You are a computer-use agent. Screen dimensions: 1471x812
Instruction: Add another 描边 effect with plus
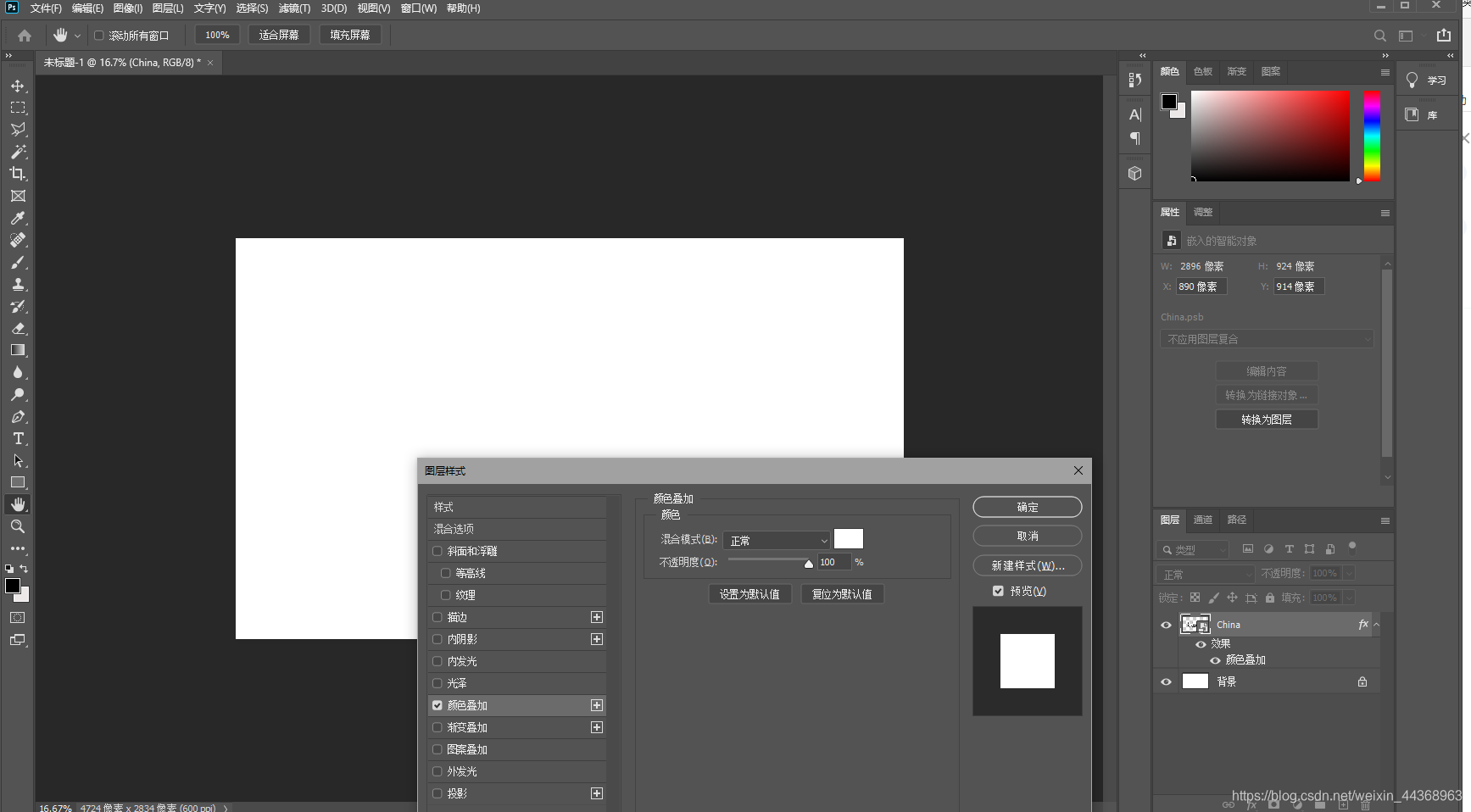[x=597, y=617]
